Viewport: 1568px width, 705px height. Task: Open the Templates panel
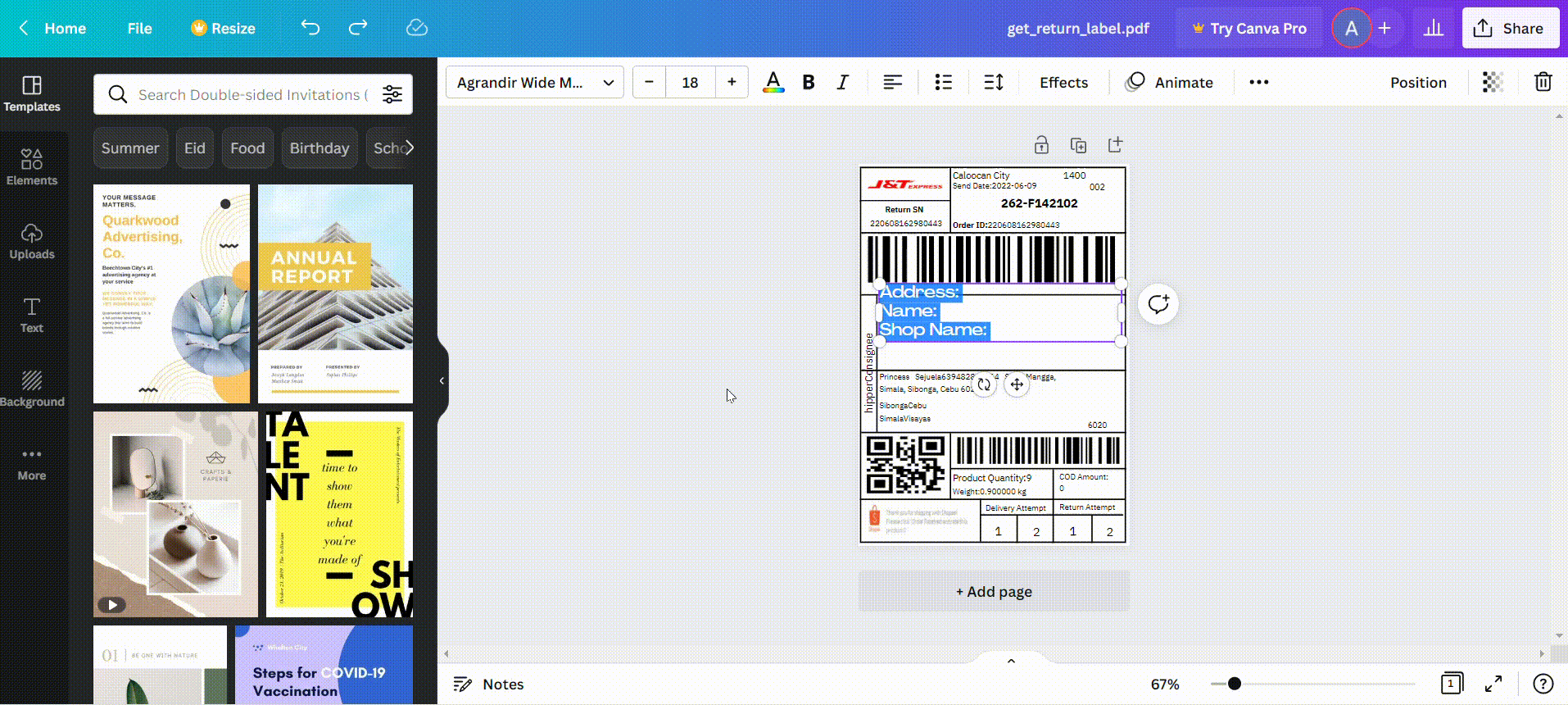pos(32,94)
